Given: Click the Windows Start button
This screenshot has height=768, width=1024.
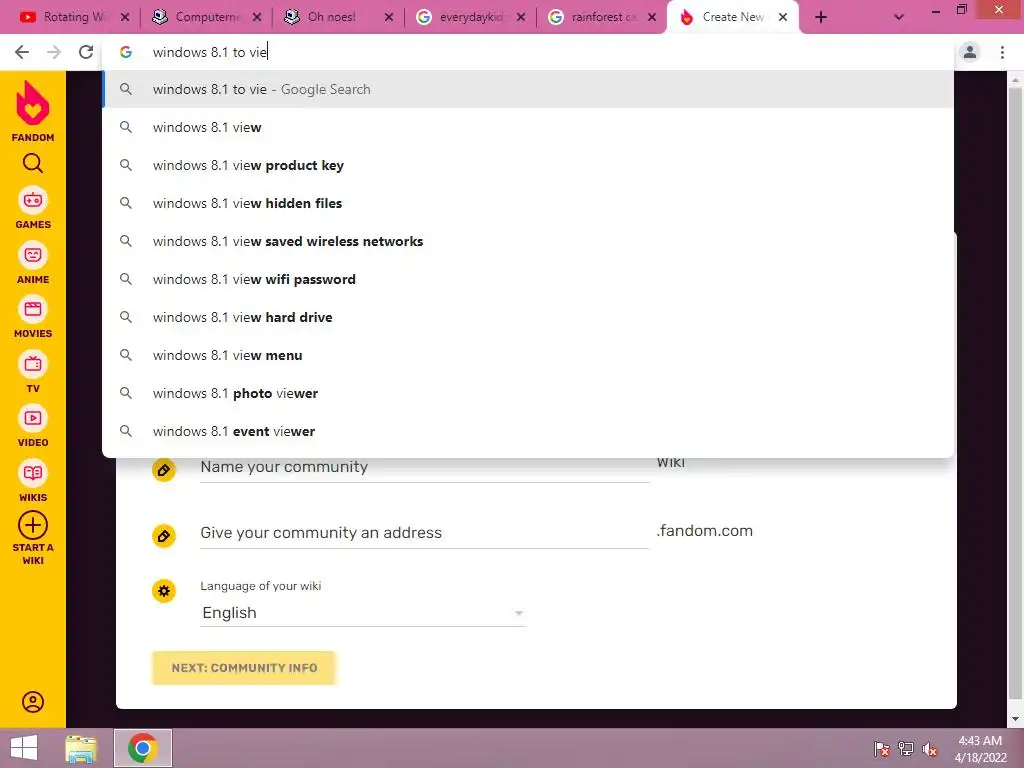Looking at the screenshot, I should point(24,748).
